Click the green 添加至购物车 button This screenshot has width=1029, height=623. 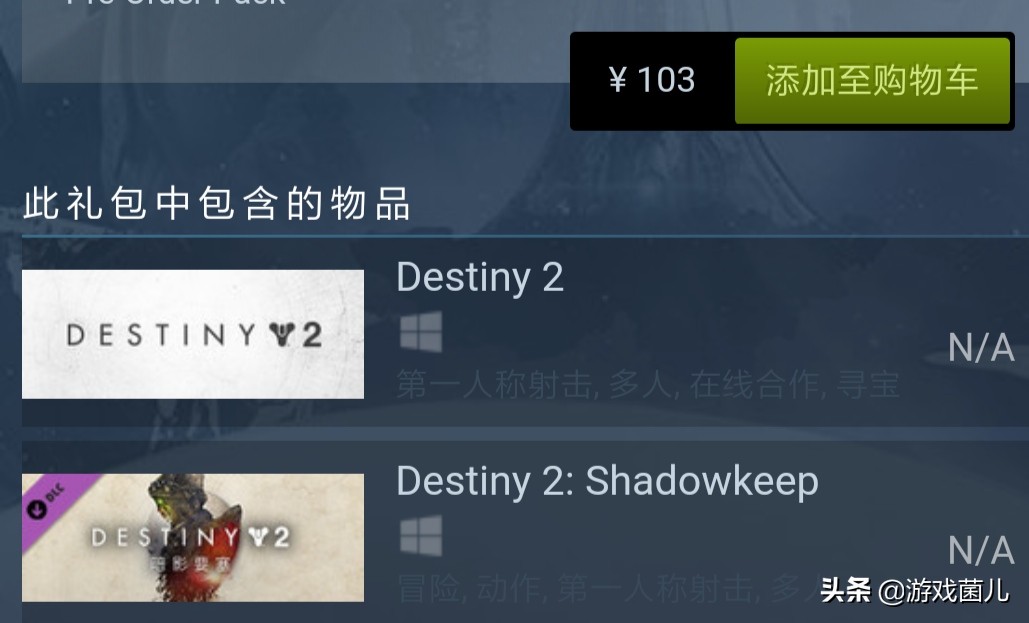(872, 81)
